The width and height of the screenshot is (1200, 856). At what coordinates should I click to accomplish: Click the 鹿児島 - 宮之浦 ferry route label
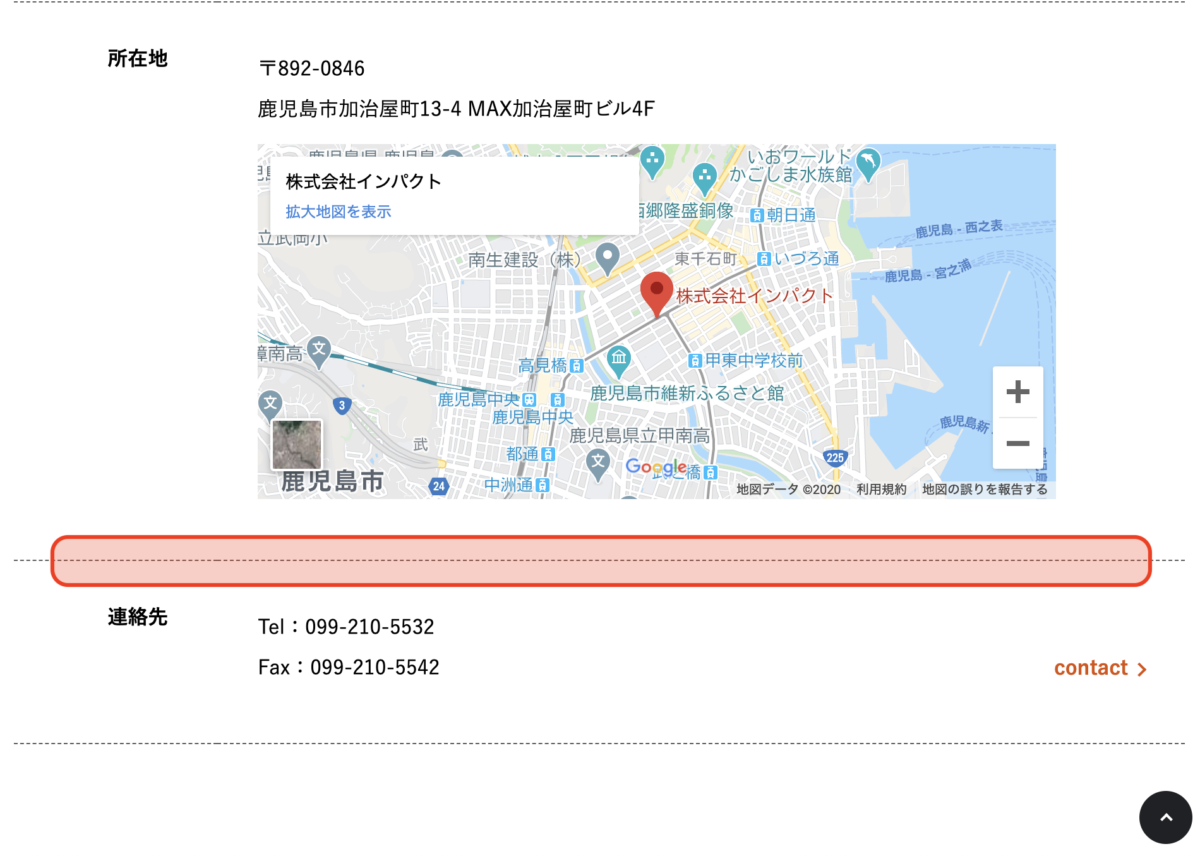(x=929, y=270)
